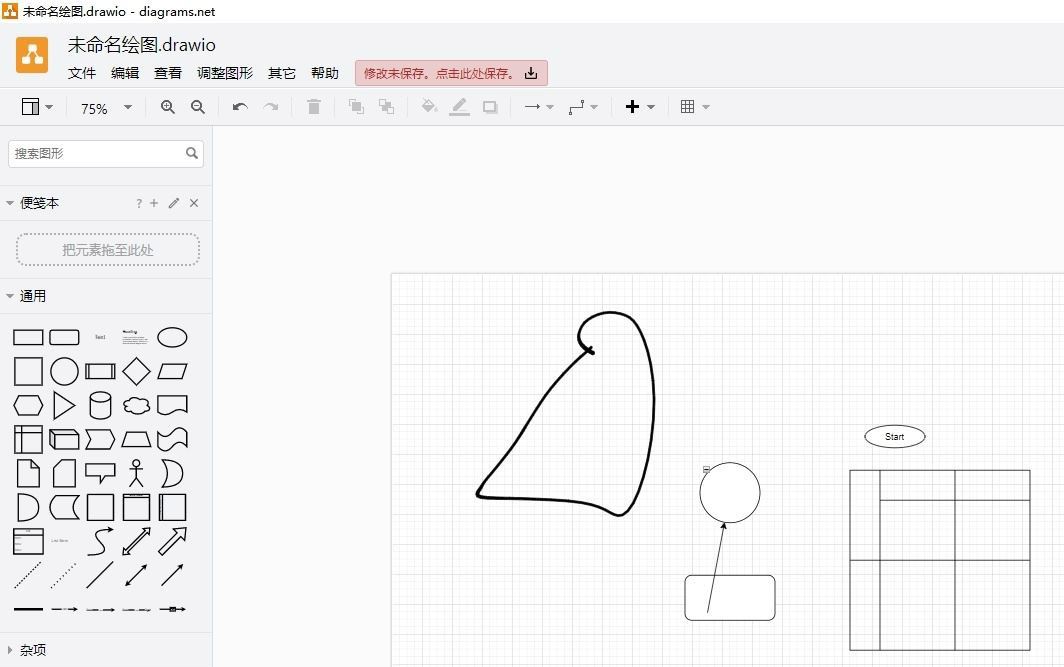Click the plus icon to add scratchpad element
The height and width of the screenshot is (667, 1064).
[x=153, y=202]
